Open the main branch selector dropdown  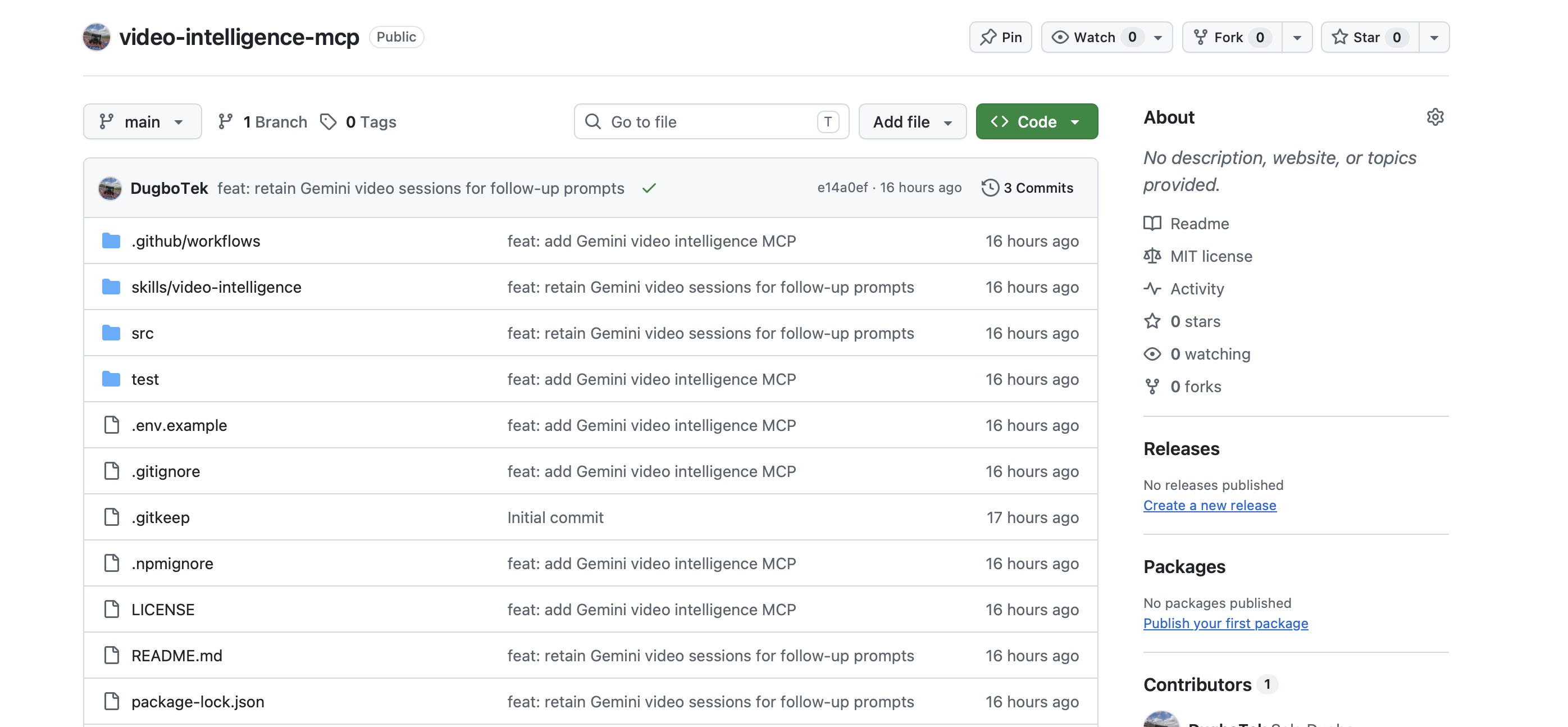[143, 122]
